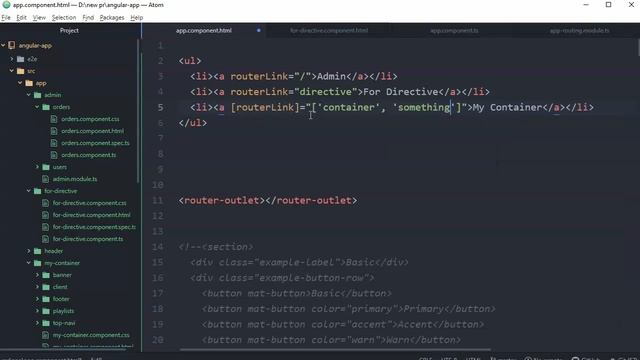The width and height of the screenshot is (640, 360).
Task: Click the 'something' string on line 5
Action: pyautogui.click(x=424, y=107)
